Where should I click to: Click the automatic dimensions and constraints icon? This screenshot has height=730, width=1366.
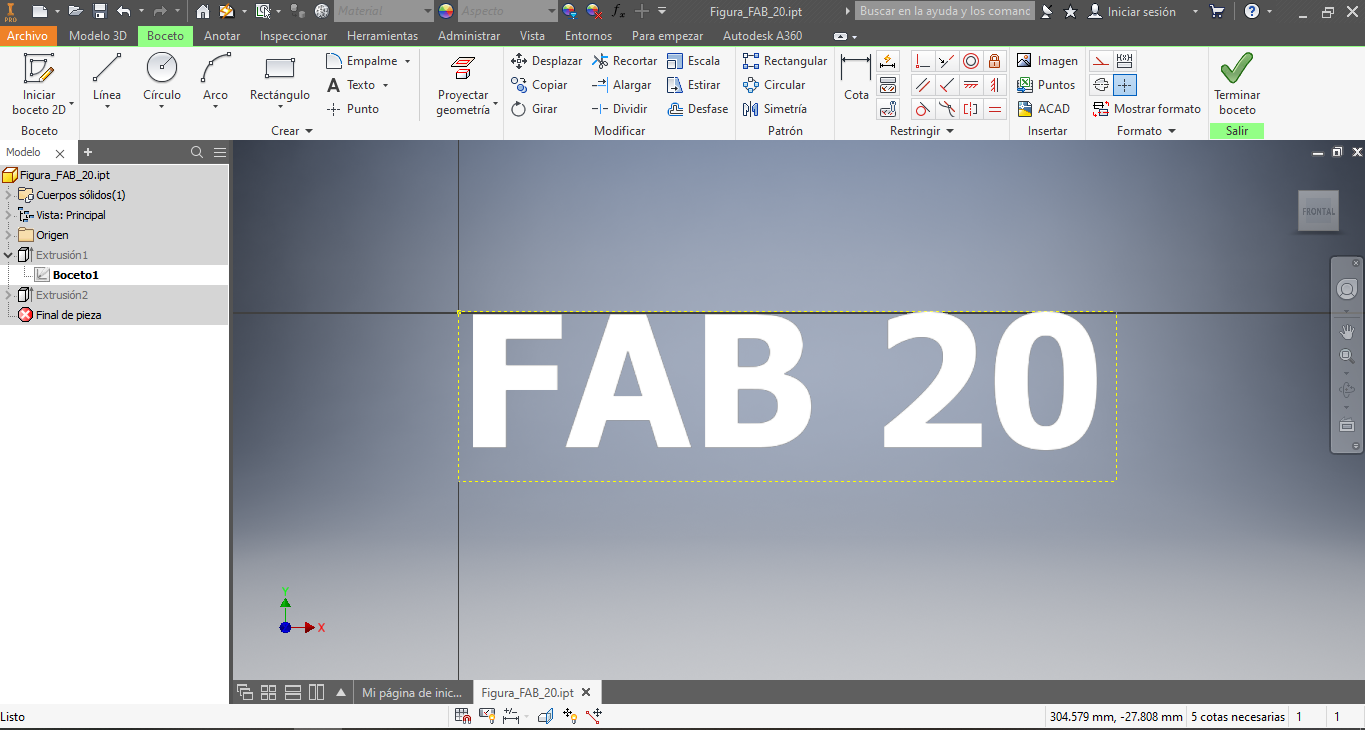888,61
